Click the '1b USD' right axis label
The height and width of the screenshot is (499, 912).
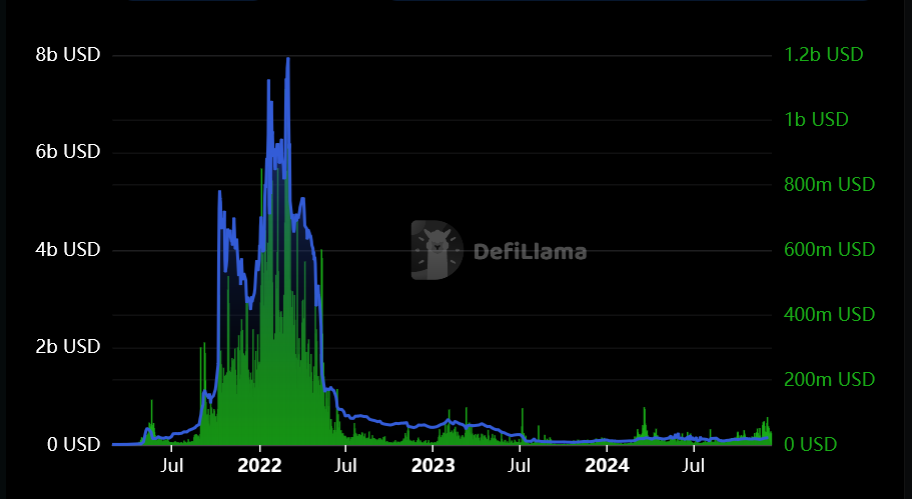(x=816, y=120)
